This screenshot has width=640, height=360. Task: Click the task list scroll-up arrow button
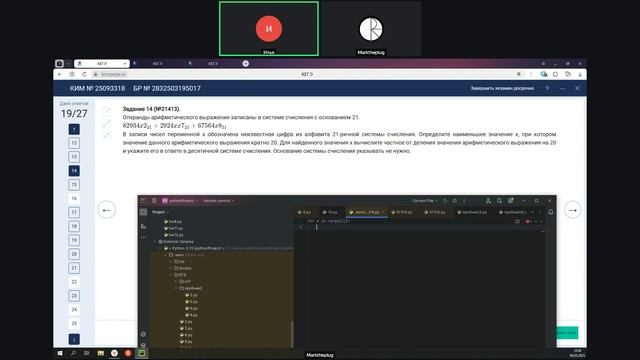pos(74,129)
